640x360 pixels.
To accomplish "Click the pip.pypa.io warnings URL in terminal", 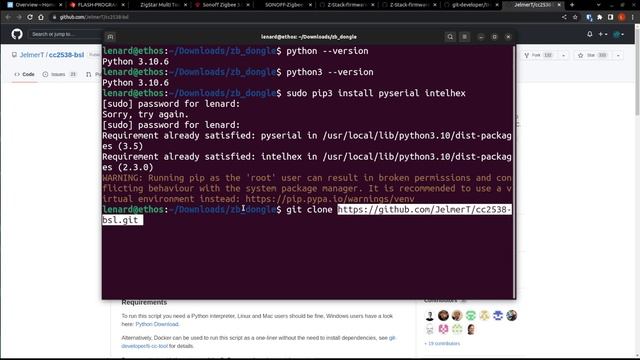I will pos(330,199).
